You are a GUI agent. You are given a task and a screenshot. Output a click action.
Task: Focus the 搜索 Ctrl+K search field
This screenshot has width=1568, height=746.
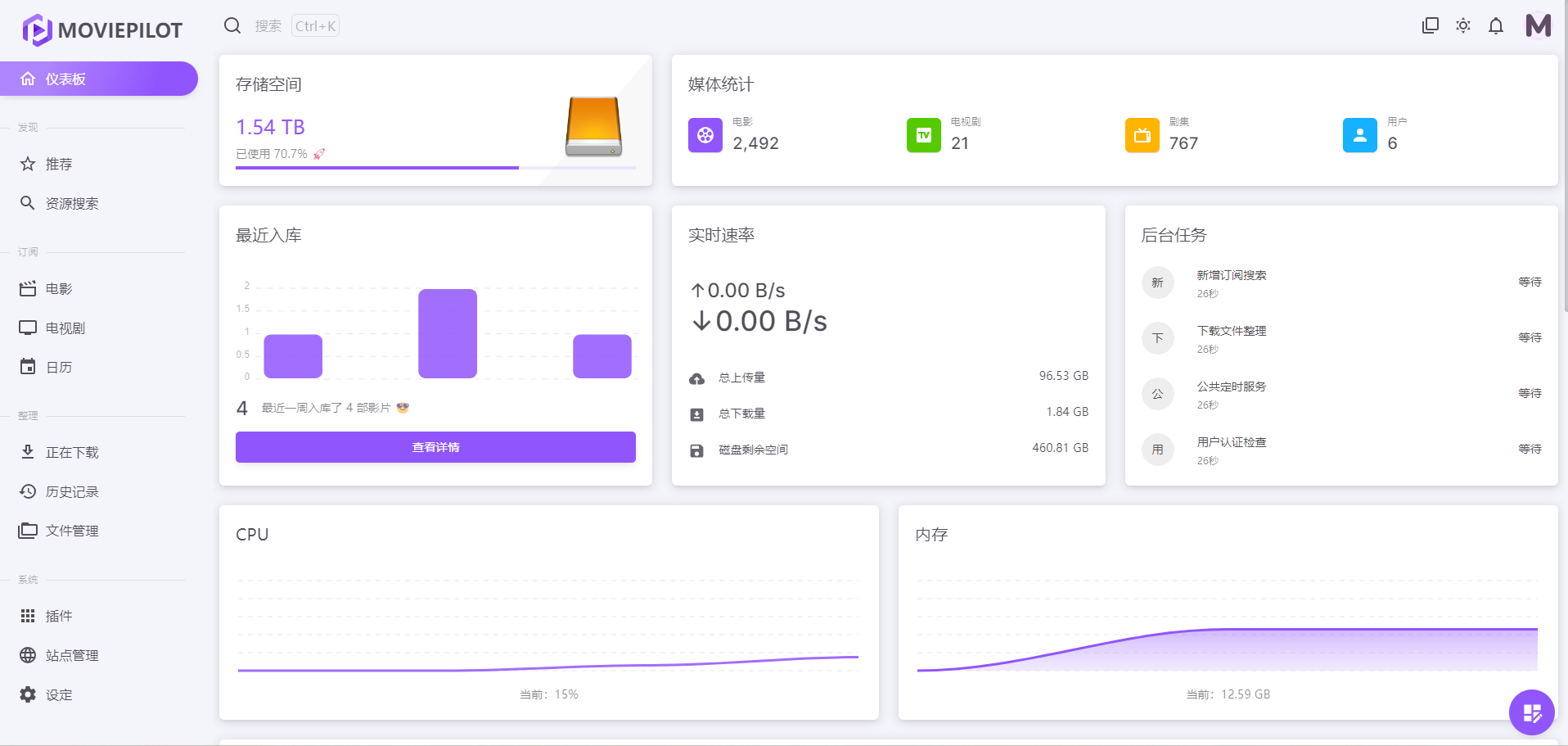tap(296, 26)
